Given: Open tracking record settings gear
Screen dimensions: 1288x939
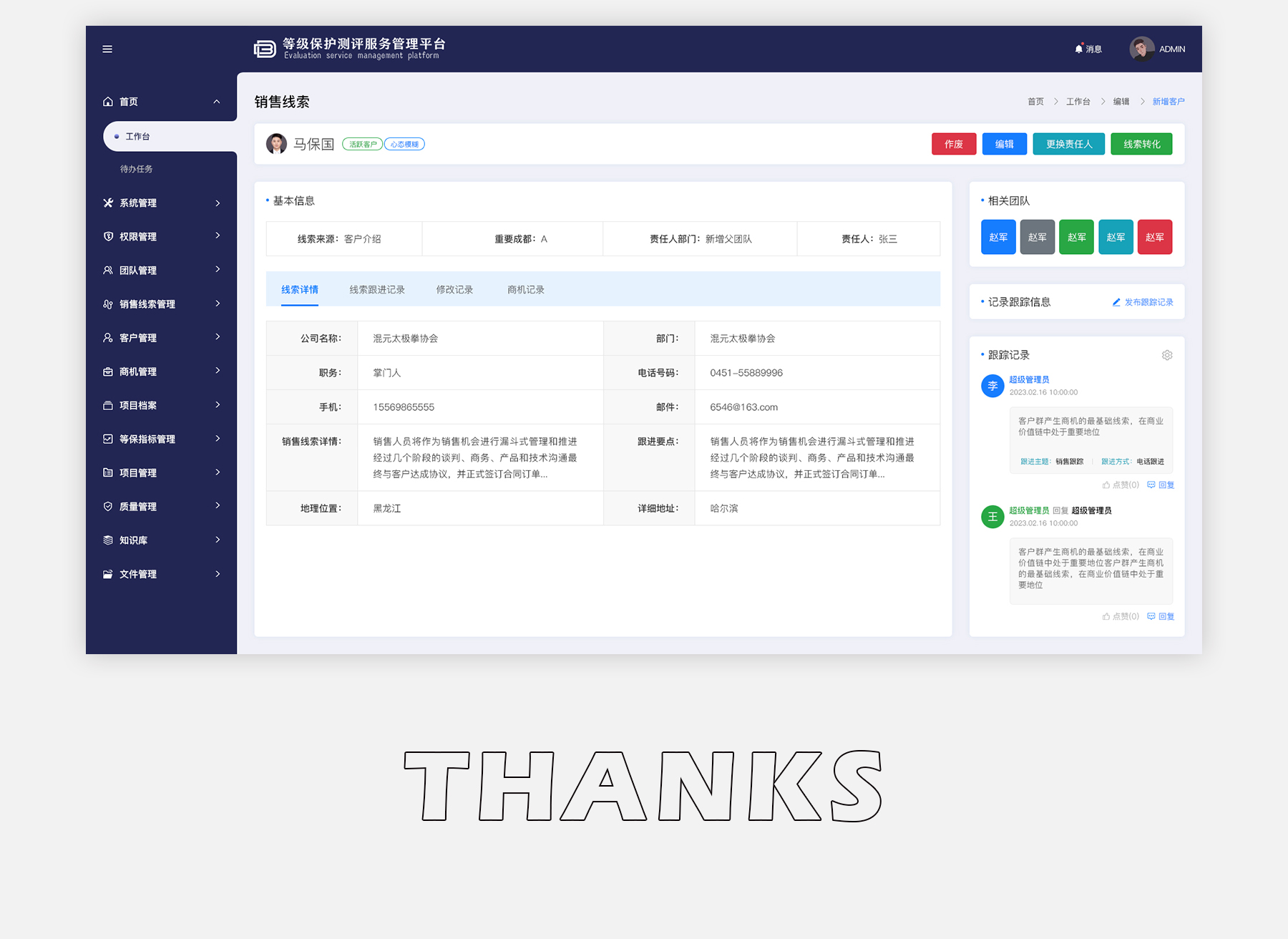Looking at the screenshot, I should (x=1167, y=356).
